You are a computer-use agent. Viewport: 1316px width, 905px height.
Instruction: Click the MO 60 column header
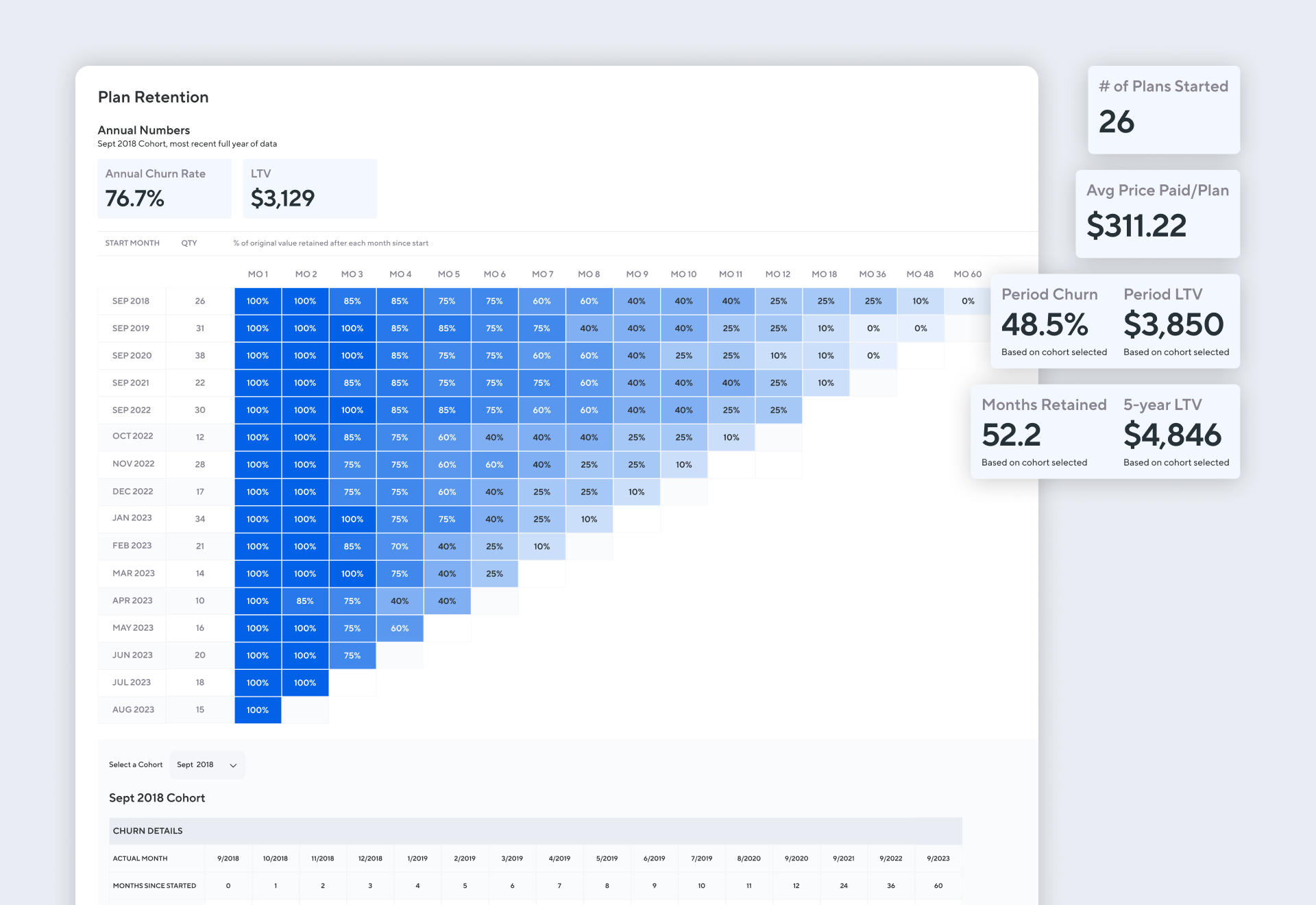(x=967, y=274)
